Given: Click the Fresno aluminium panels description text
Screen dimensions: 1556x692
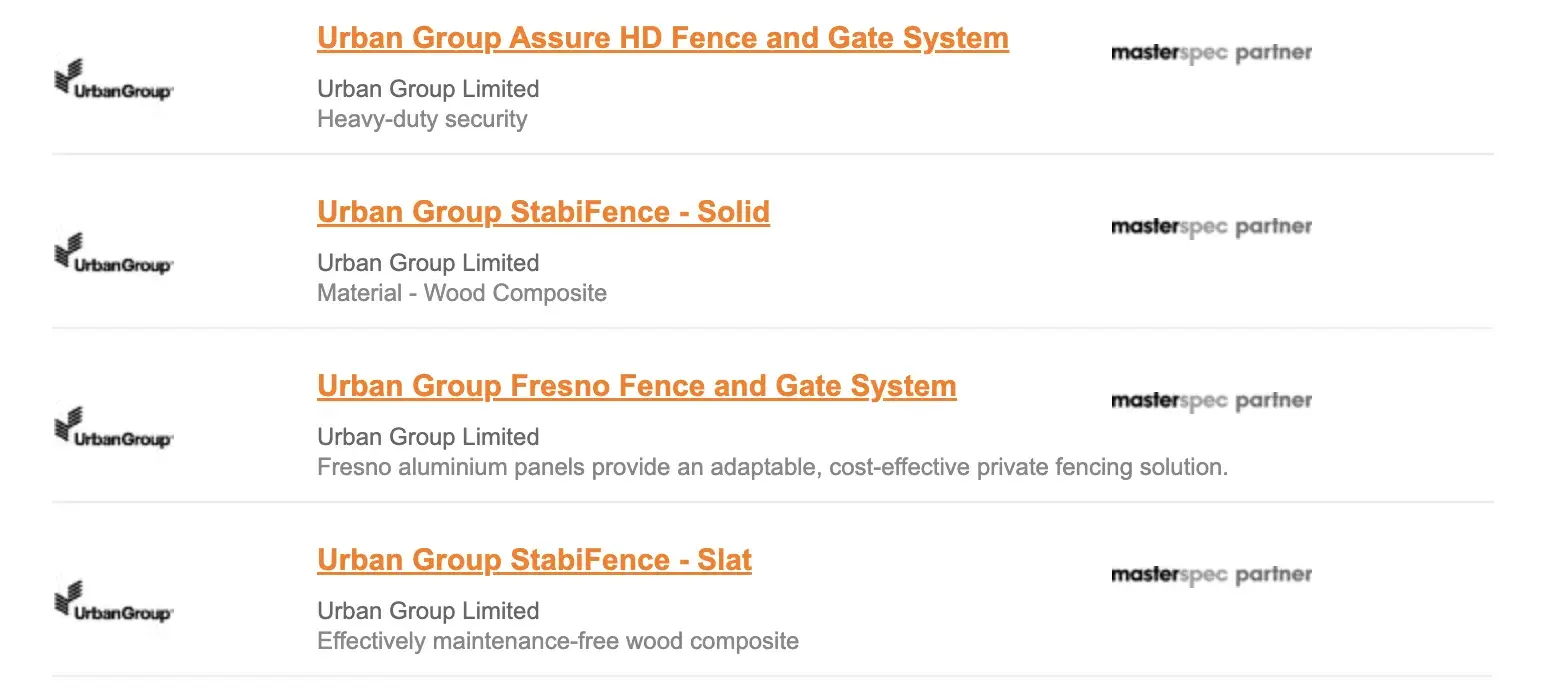Looking at the screenshot, I should pos(772,467).
